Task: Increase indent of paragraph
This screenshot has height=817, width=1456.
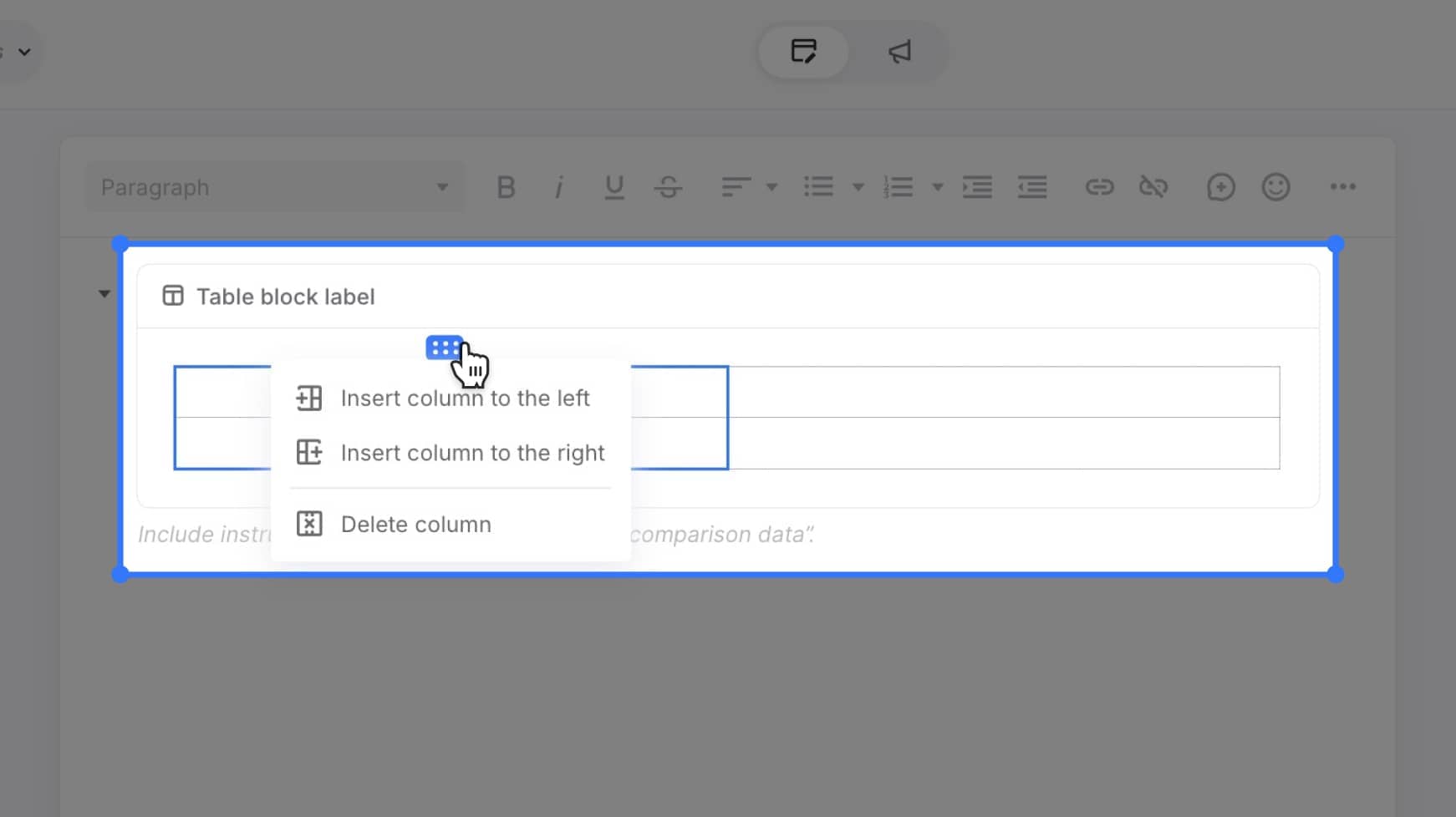Action: pos(977,187)
